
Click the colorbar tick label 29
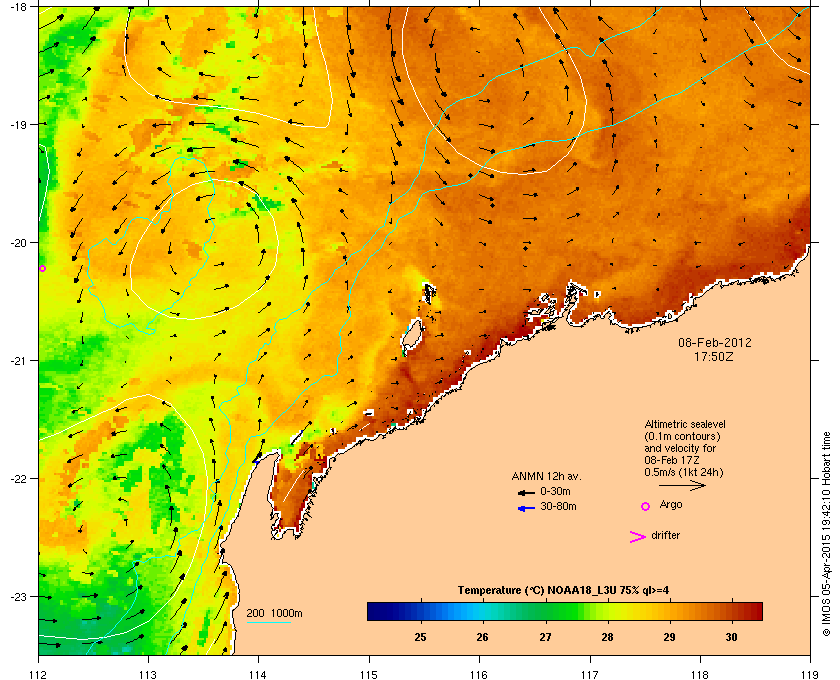coord(669,637)
